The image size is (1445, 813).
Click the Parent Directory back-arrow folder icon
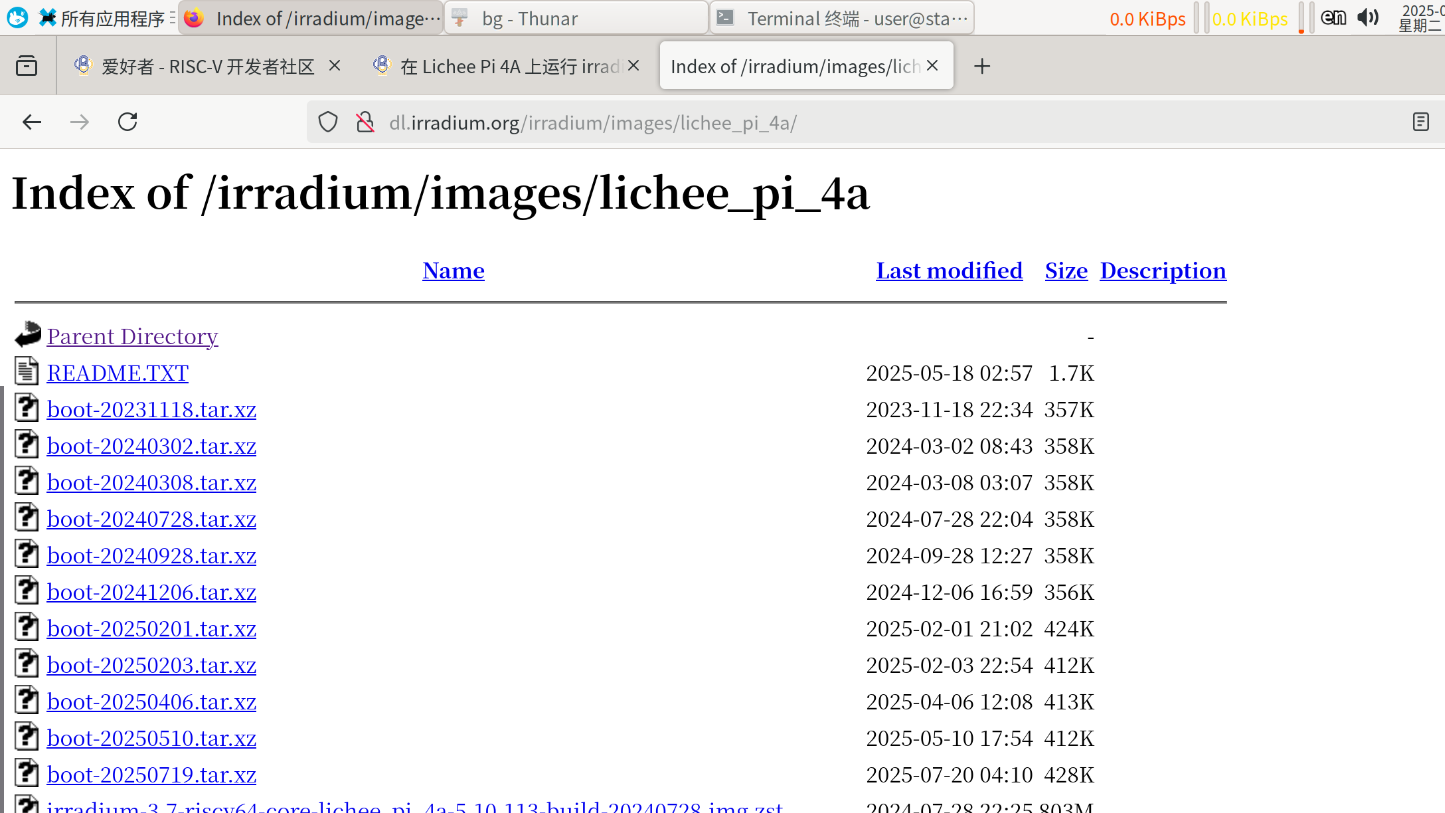click(x=28, y=334)
